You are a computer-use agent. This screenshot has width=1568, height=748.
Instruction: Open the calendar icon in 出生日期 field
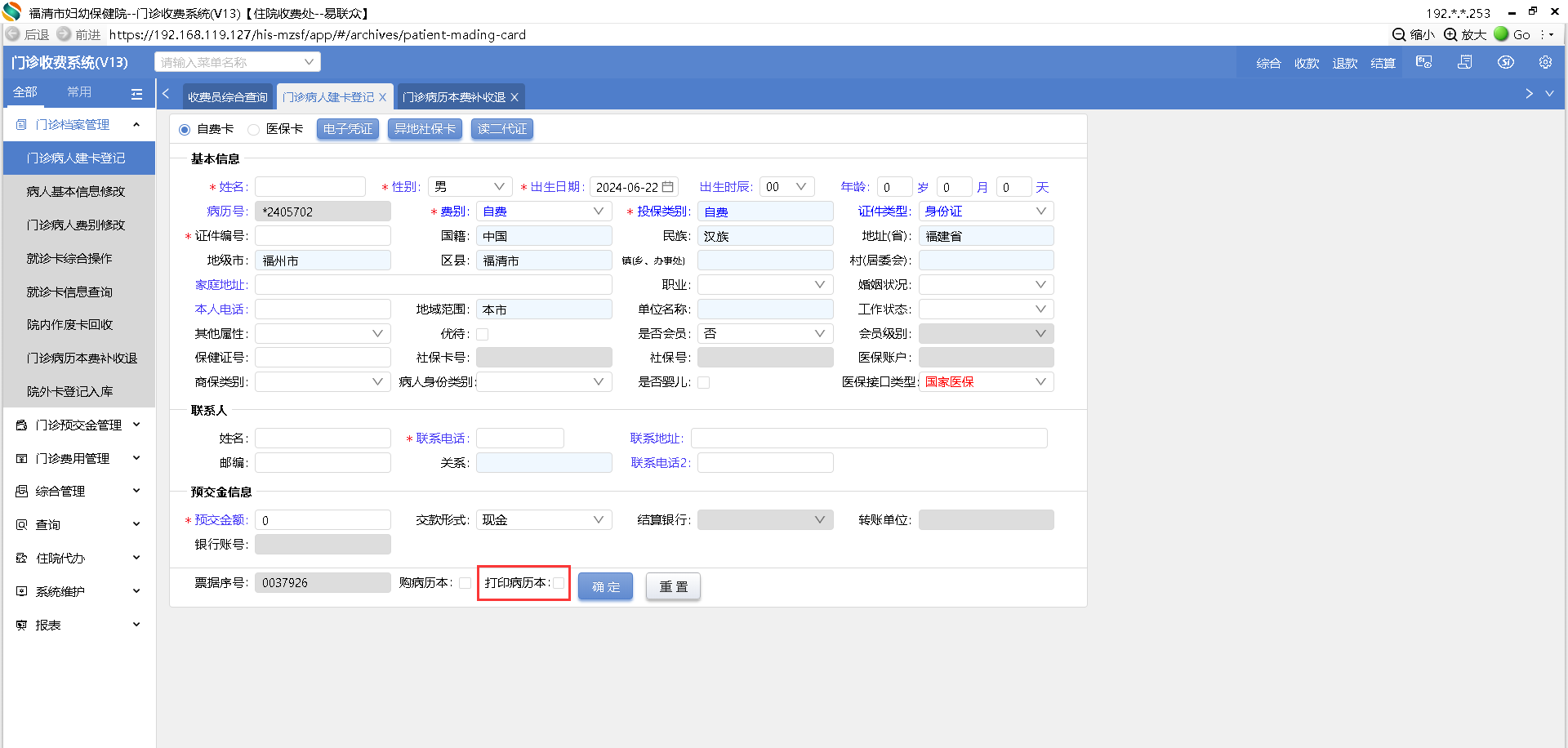(668, 187)
